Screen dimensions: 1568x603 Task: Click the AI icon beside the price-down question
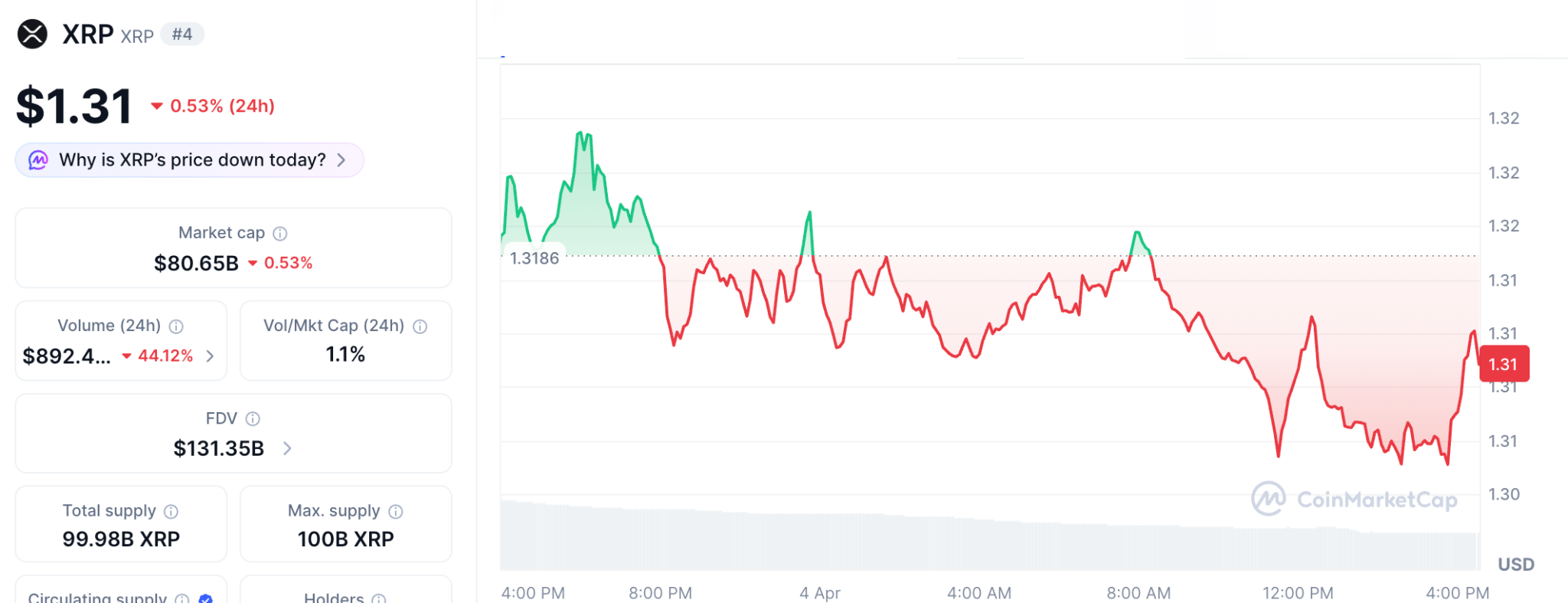coord(38,160)
